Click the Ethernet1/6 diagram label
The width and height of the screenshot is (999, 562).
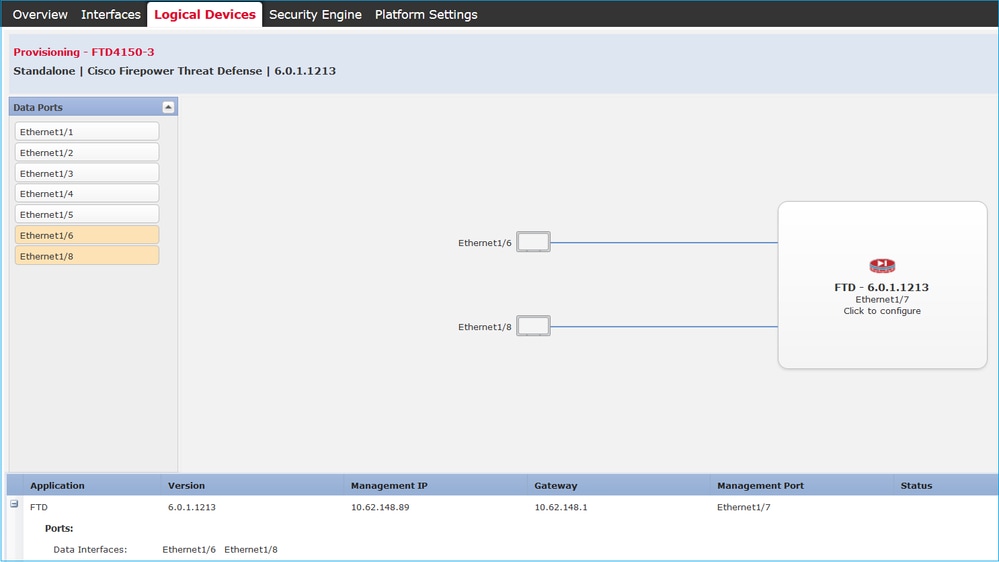[484, 243]
